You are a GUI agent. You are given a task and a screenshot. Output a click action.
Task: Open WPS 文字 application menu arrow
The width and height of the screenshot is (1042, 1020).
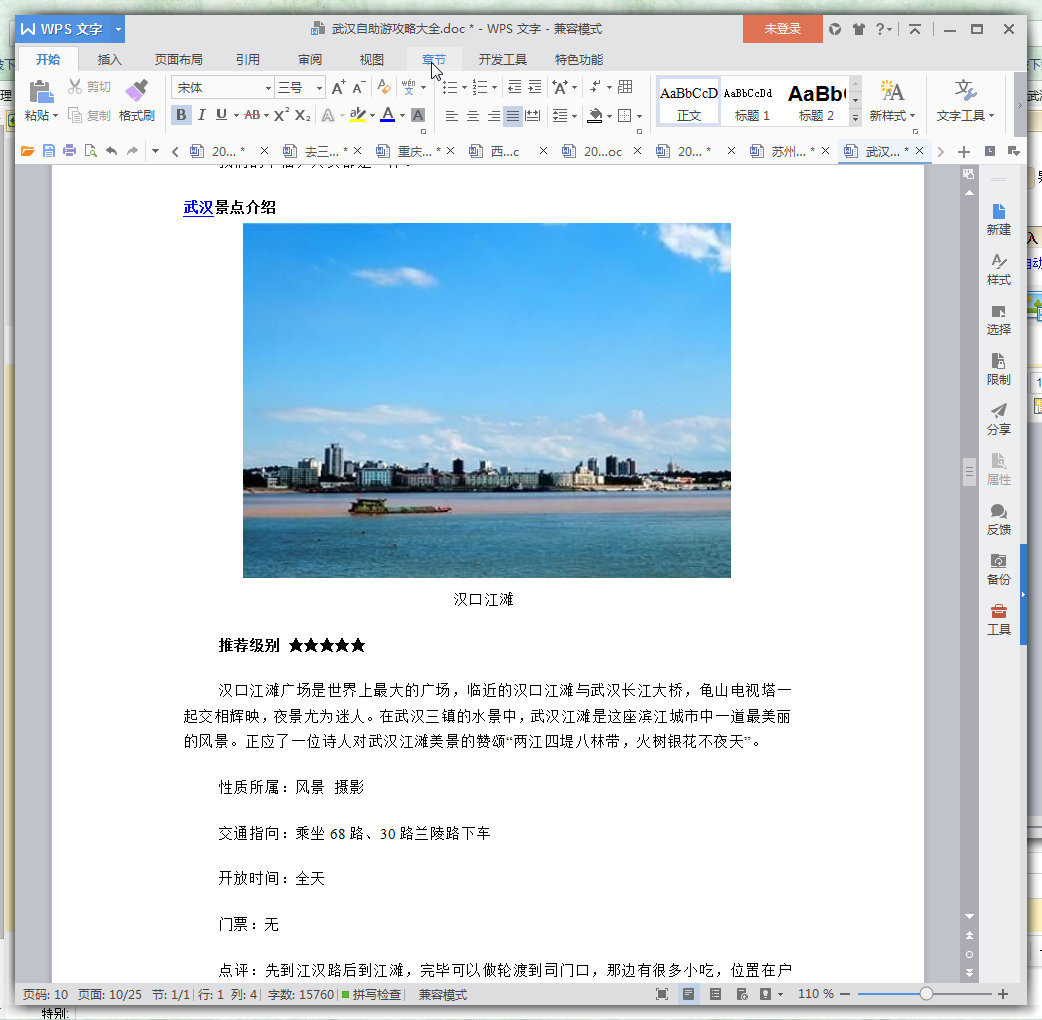click(118, 29)
